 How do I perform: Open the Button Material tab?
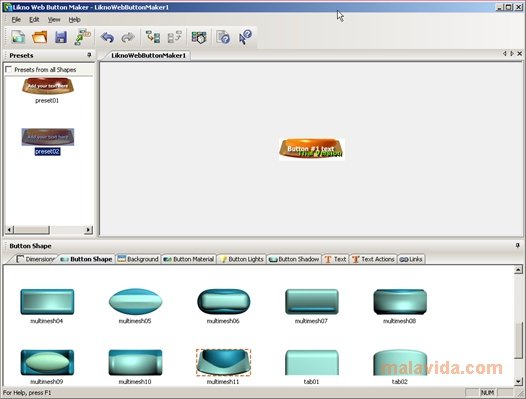tap(189, 259)
